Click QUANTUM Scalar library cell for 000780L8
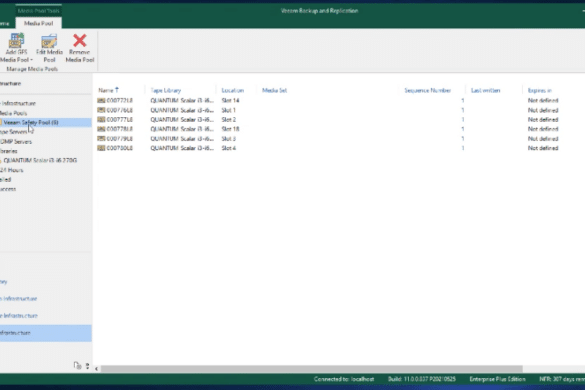 (x=182, y=148)
